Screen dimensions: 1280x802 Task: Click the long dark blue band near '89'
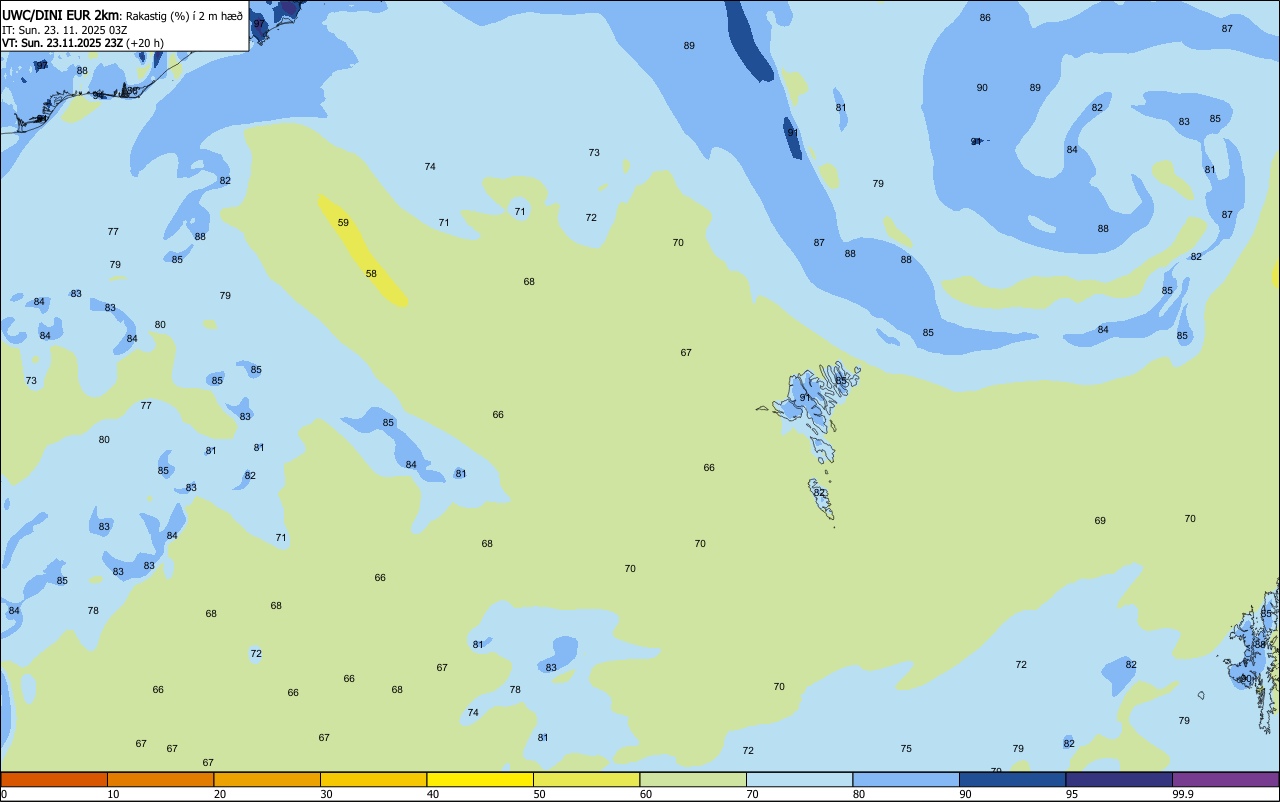click(748, 40)
